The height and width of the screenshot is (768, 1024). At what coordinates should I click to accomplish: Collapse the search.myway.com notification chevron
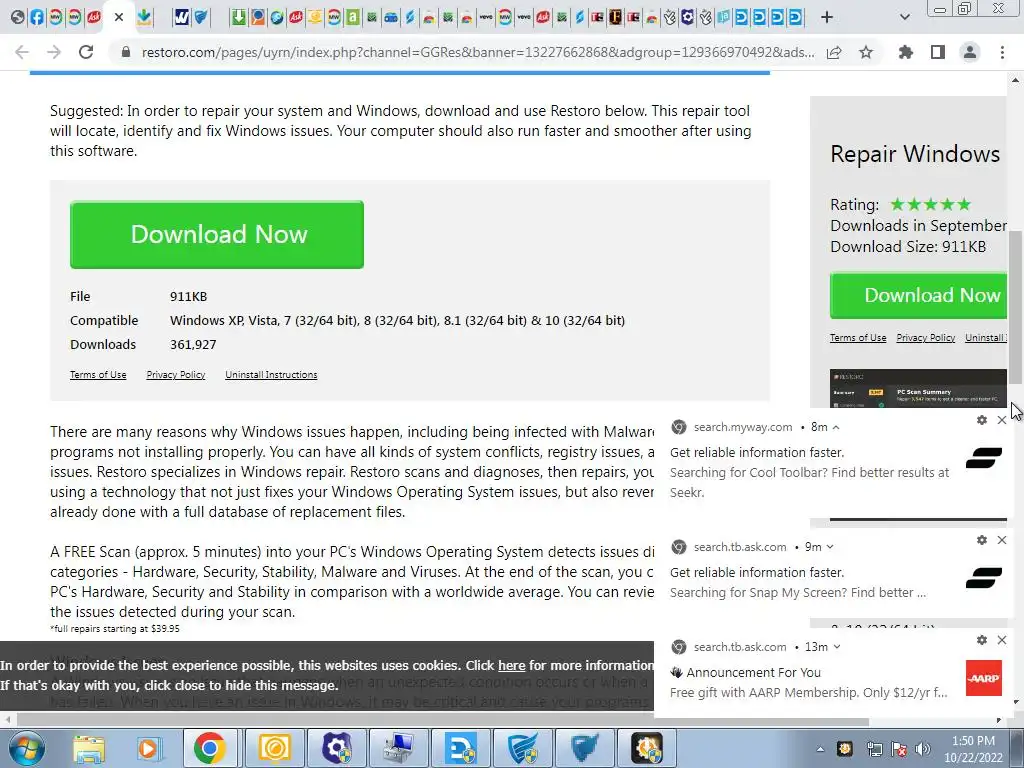click(836, 427)
